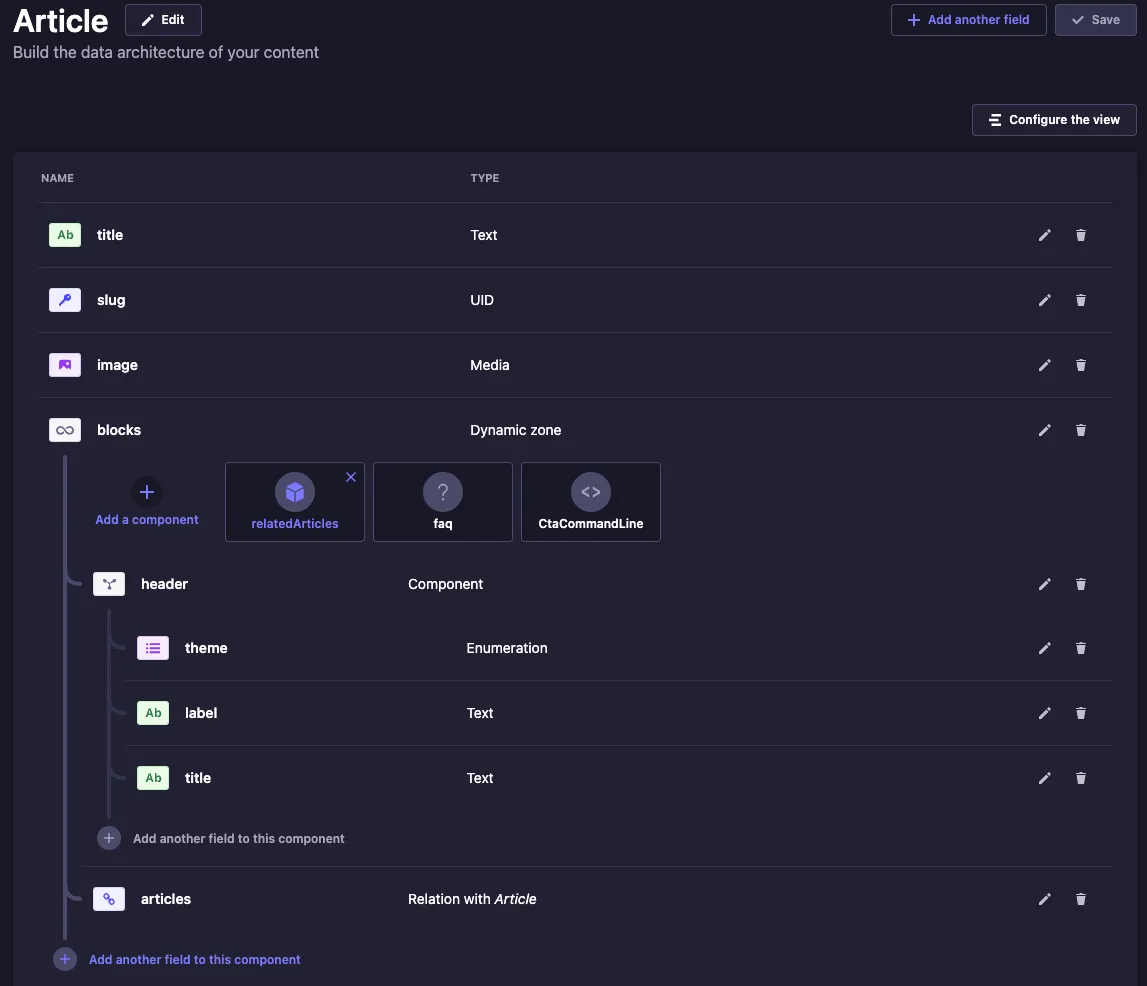Select the relatedArticles component tab

point(295,503)
